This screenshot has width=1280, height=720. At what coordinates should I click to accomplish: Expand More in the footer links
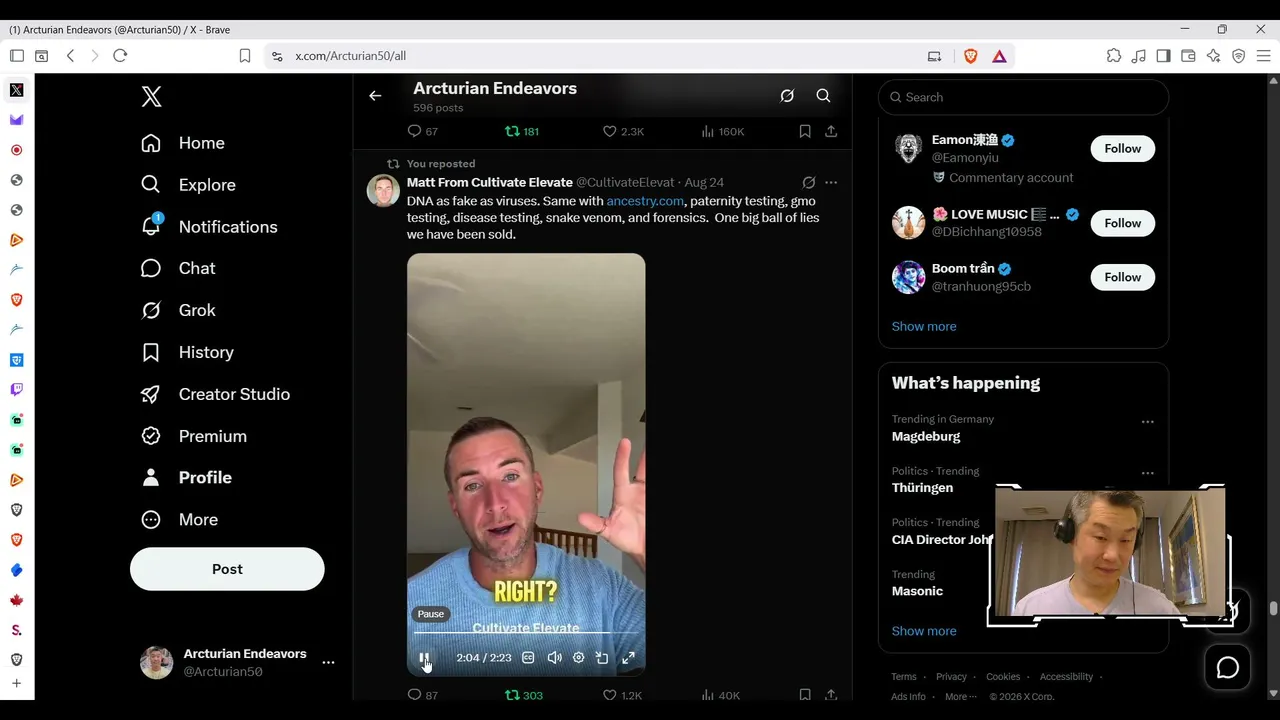point(961,697)
